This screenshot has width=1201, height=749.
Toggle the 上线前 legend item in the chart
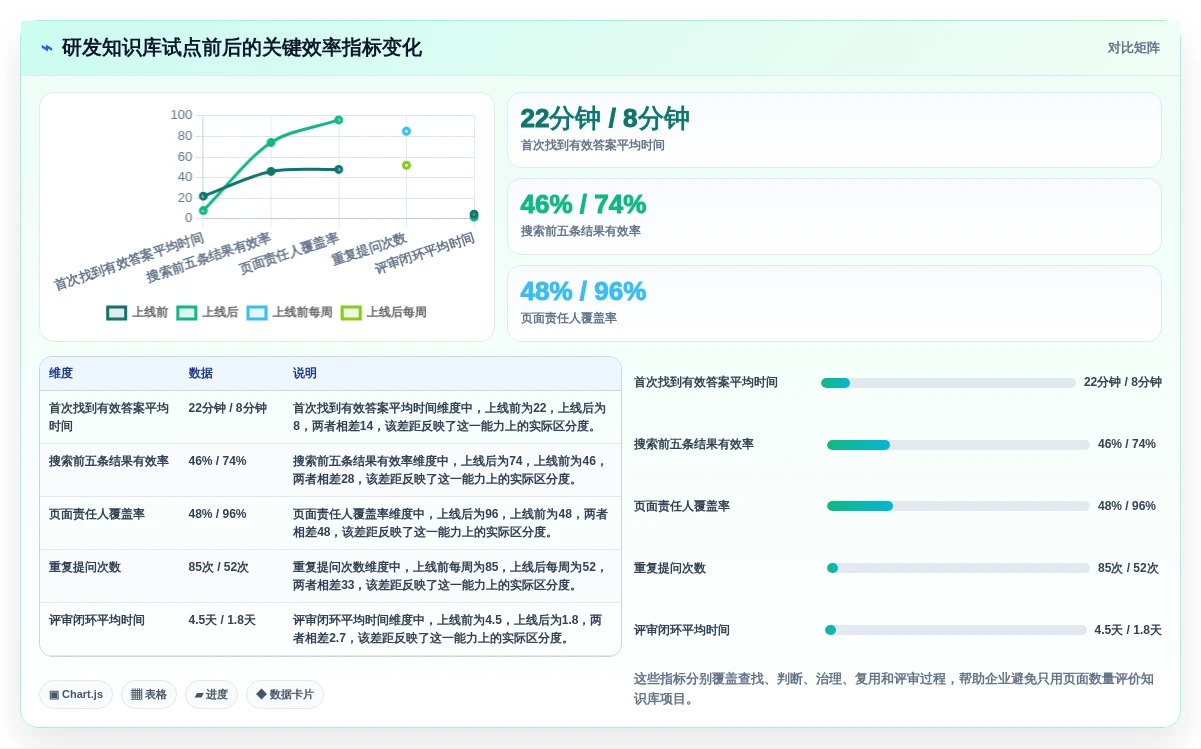pyautogui.click(x=138, y=312)
